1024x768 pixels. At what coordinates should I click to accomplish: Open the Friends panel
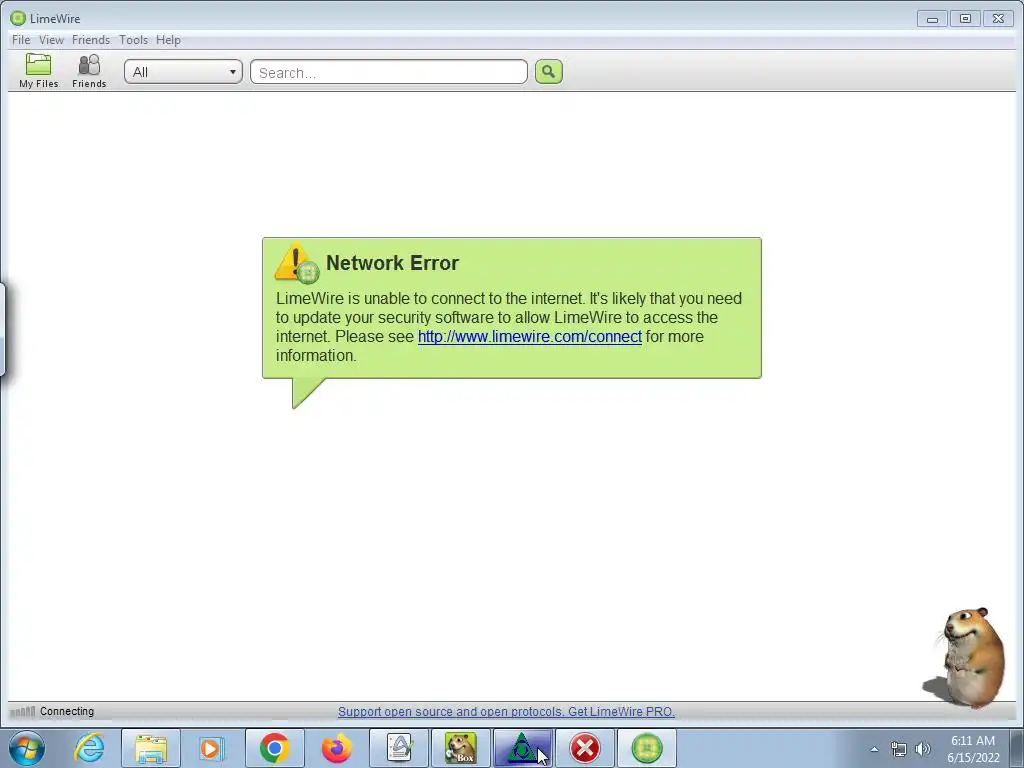click(89, 71)
